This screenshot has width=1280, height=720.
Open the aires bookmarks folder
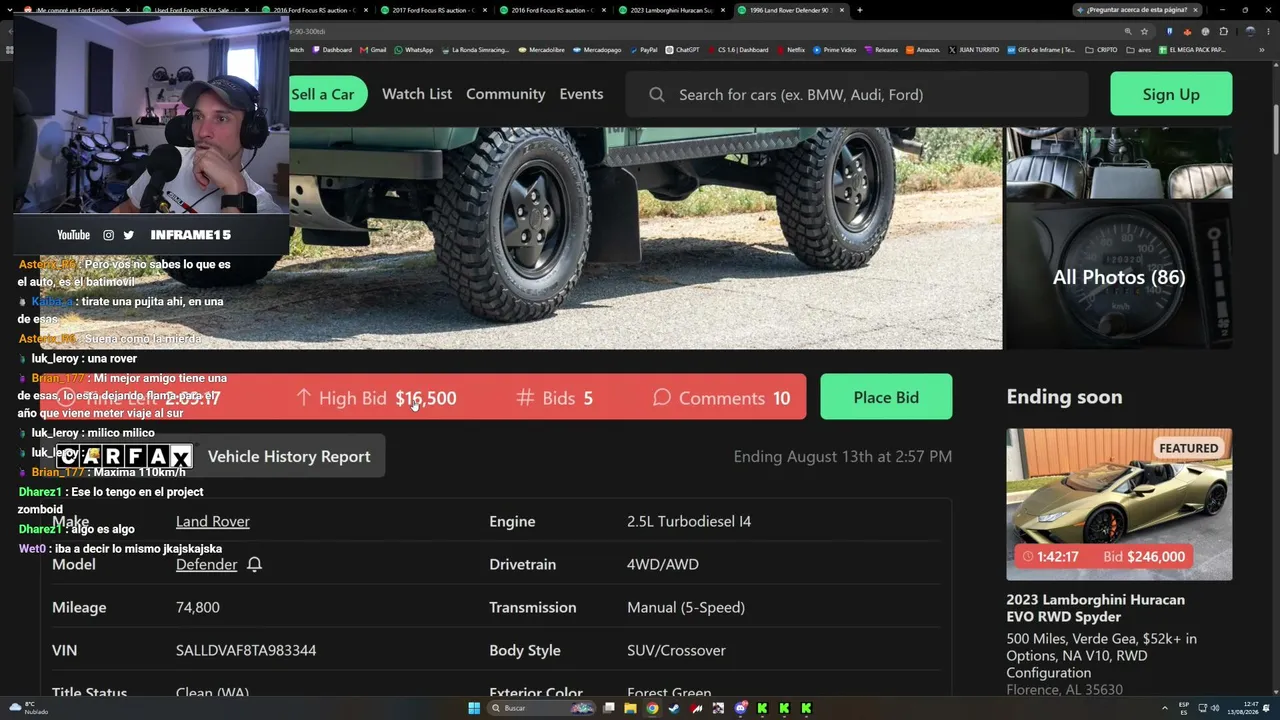[1139, 50]
